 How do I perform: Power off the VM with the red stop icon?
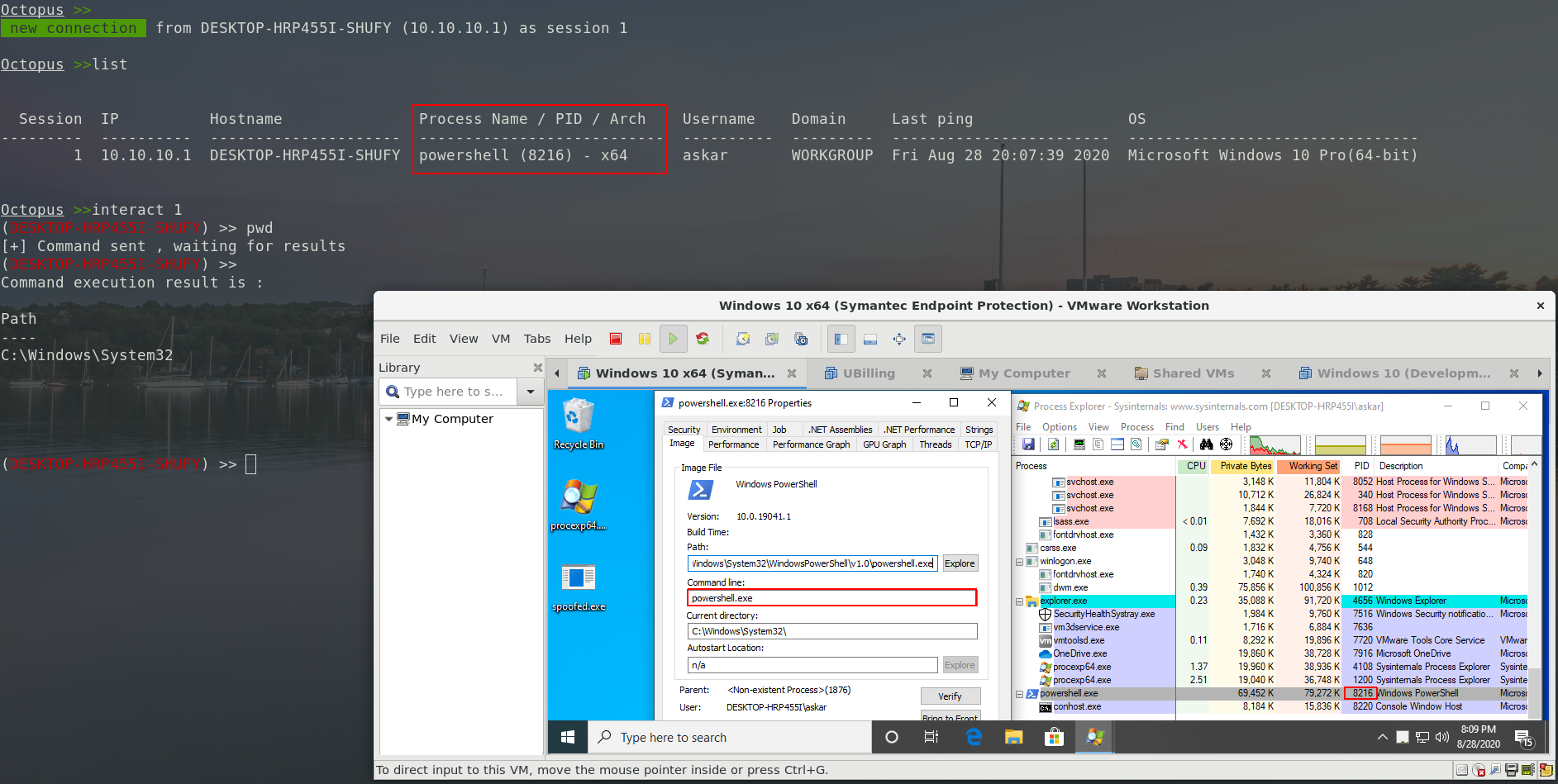click(x=616, y=339)
